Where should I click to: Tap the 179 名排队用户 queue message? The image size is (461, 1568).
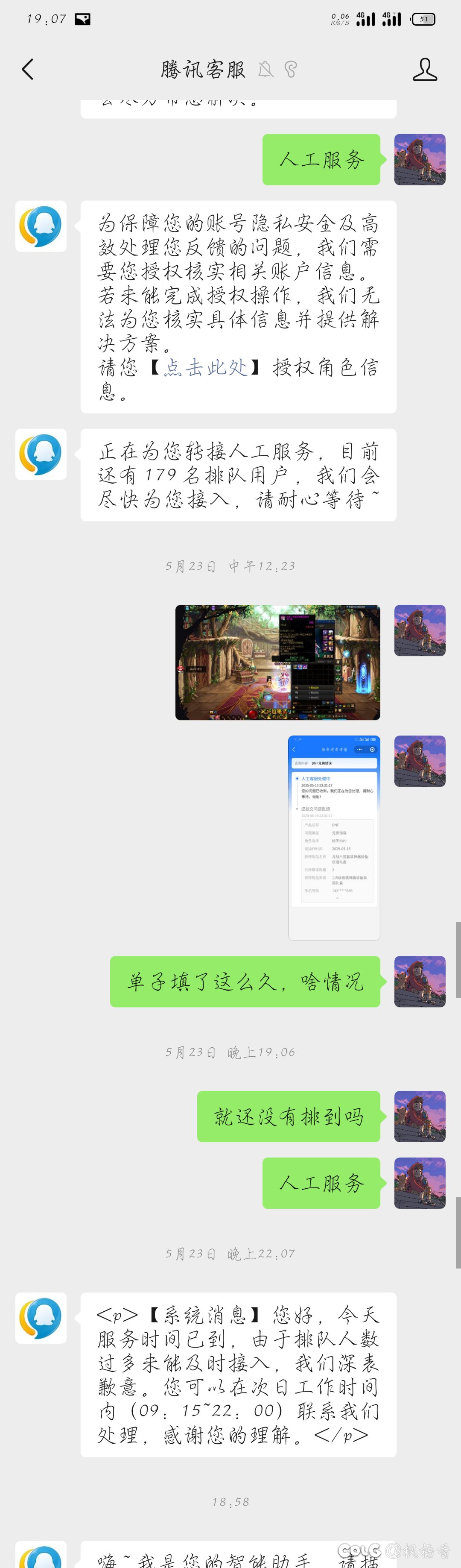point(239,475)
